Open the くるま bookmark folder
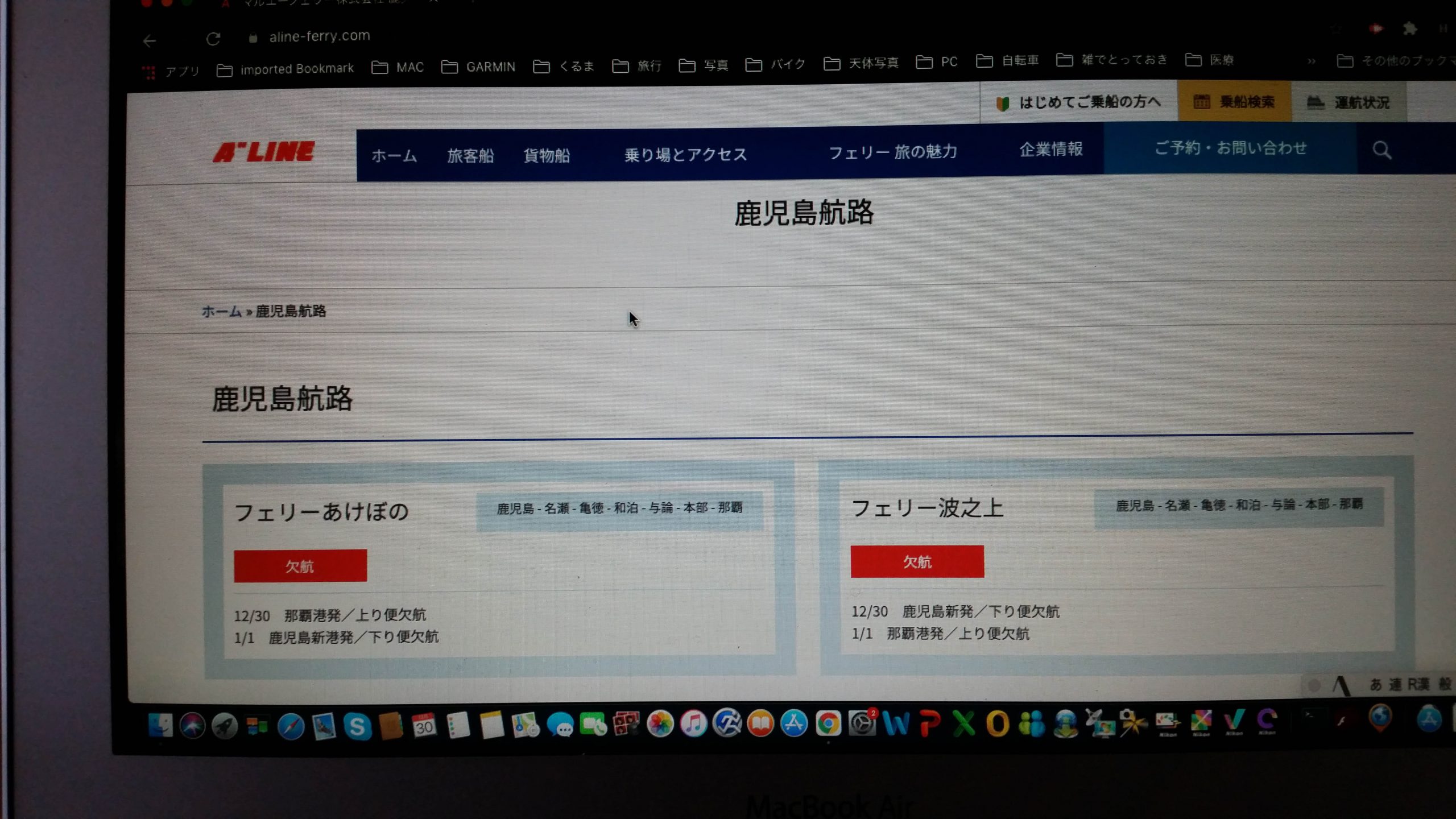Viewport: 1456px width, 819px height. click(564, 66)
